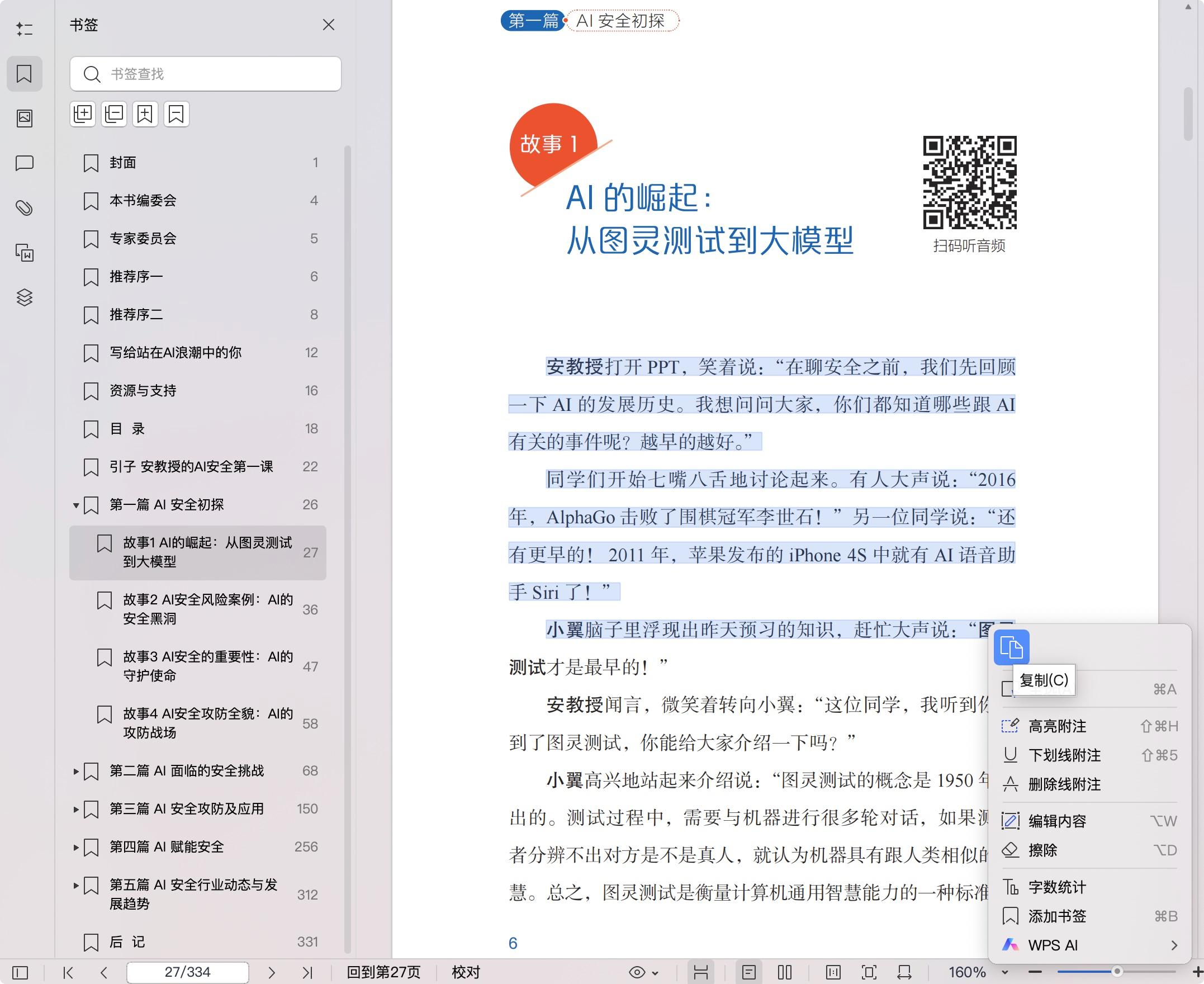
Task: Open the eye protection mode dropdown
Action: (644, 973)
